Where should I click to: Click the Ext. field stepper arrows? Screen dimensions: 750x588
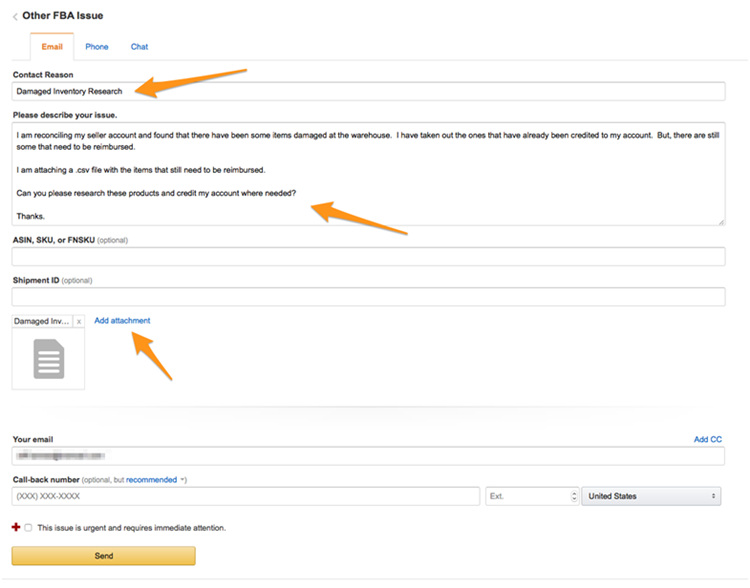point(574,496)
